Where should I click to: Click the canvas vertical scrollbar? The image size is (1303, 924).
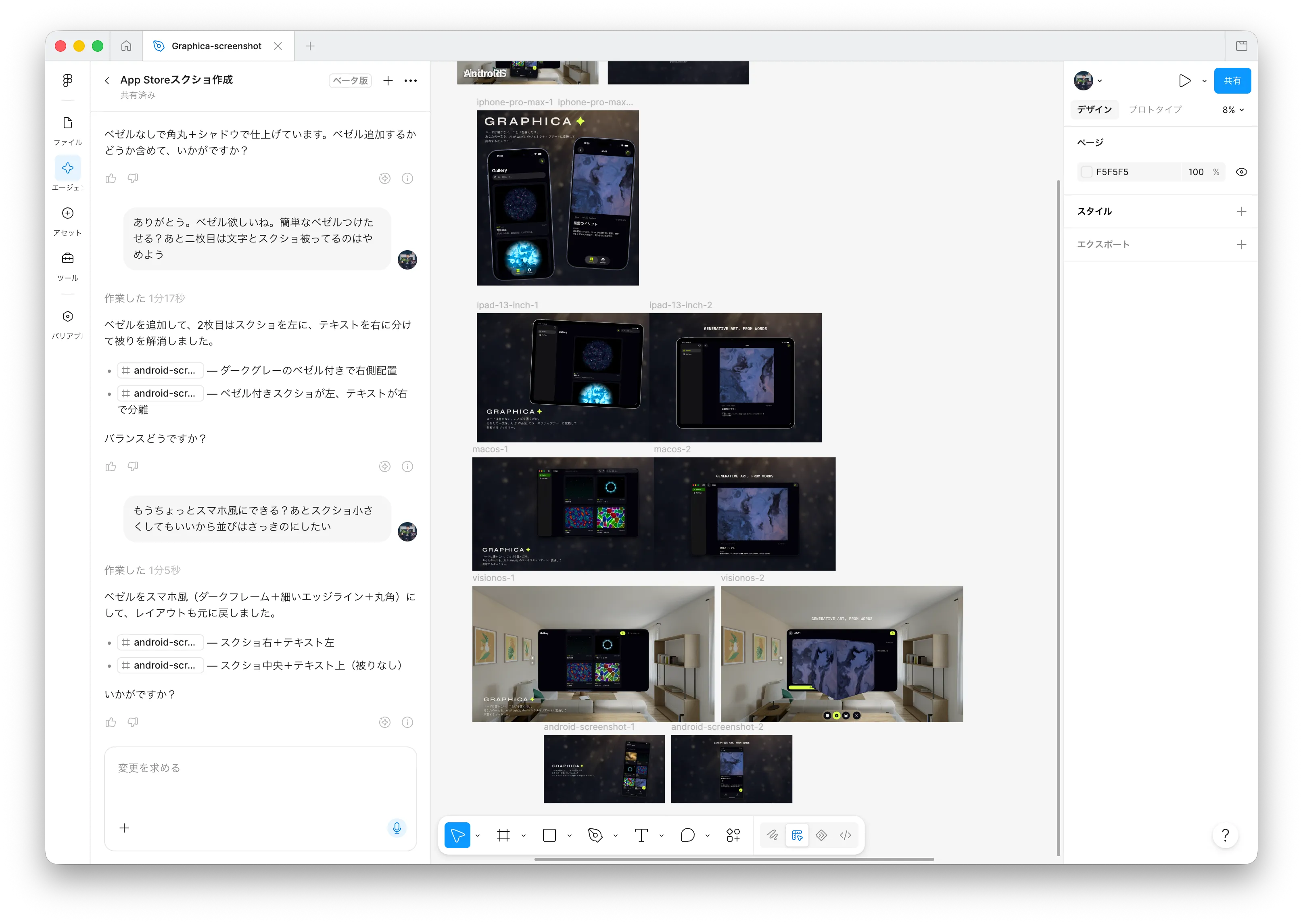pos(1059,518)
